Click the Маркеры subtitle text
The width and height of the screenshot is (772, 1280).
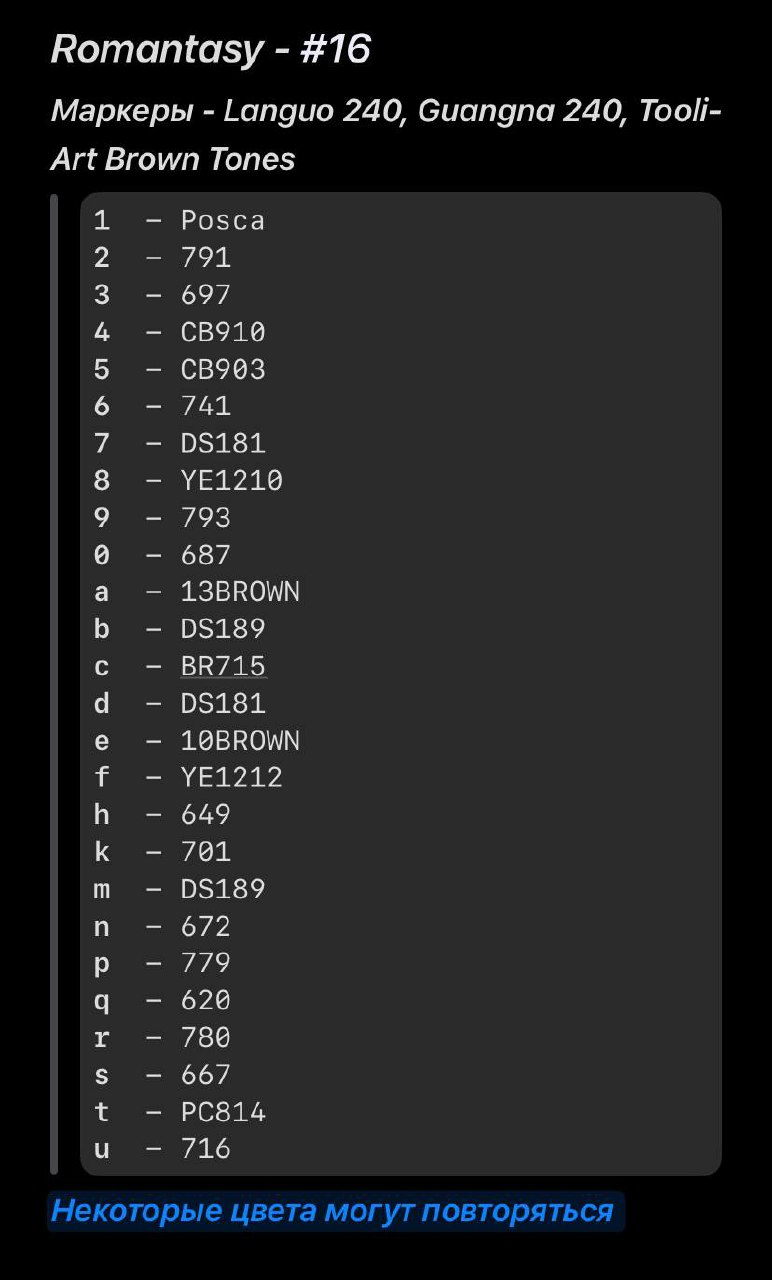386,135
